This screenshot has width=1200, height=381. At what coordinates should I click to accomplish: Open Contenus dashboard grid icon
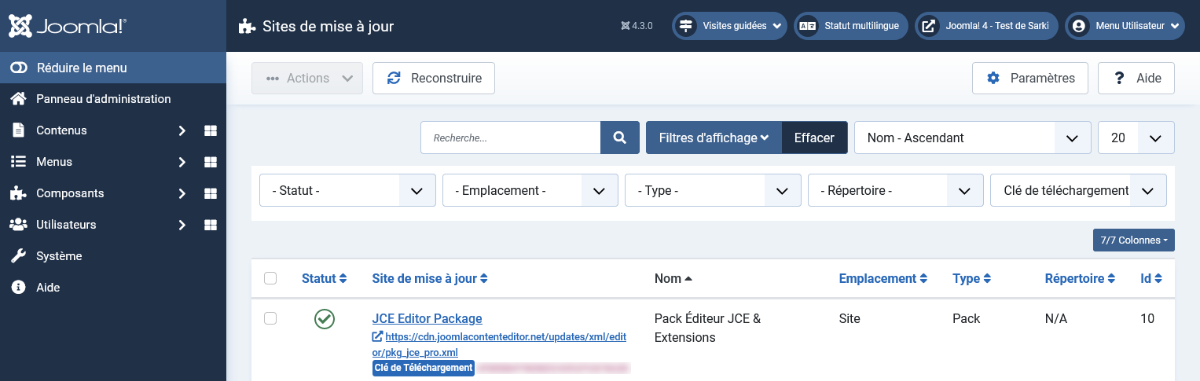210,131
